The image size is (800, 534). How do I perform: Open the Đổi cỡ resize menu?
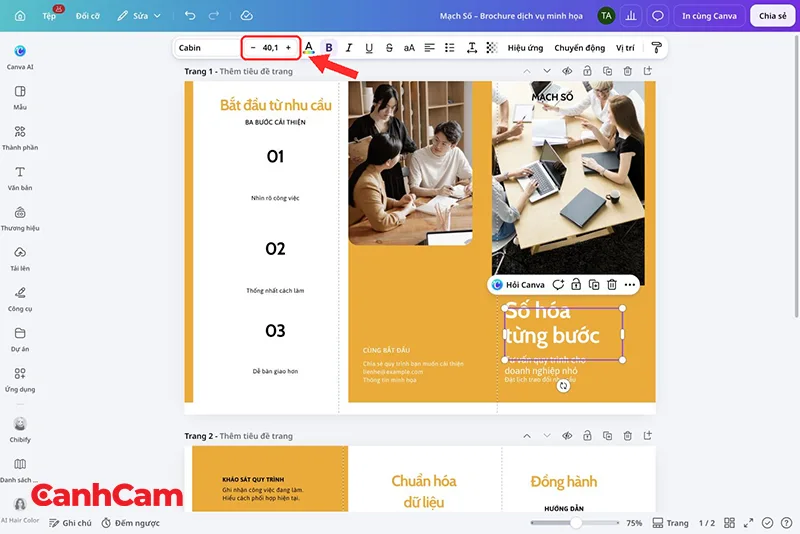coord(88,16)
